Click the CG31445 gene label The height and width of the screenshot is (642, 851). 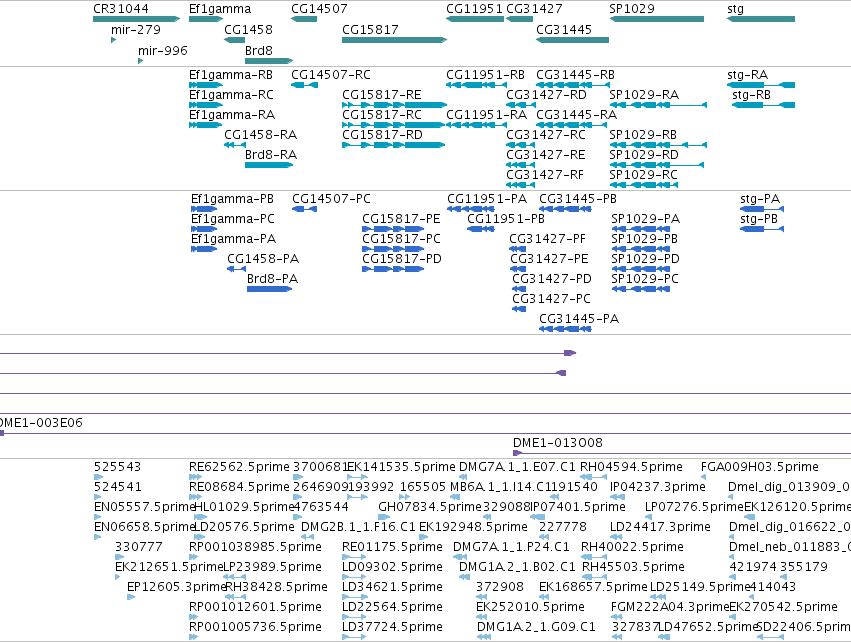(x=564, y=29)
